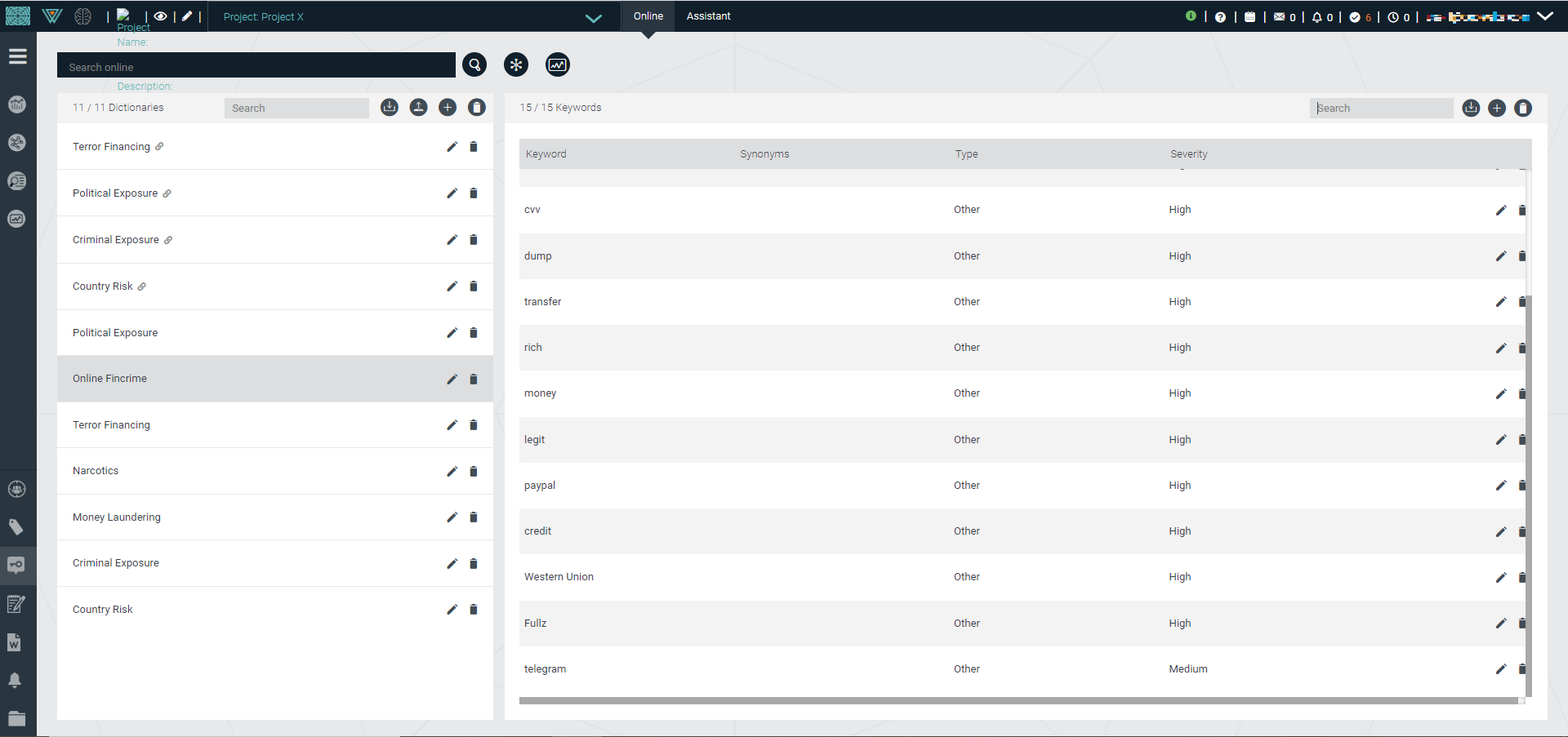Delete the 'paypal' keyword row

coord(1521,486)
